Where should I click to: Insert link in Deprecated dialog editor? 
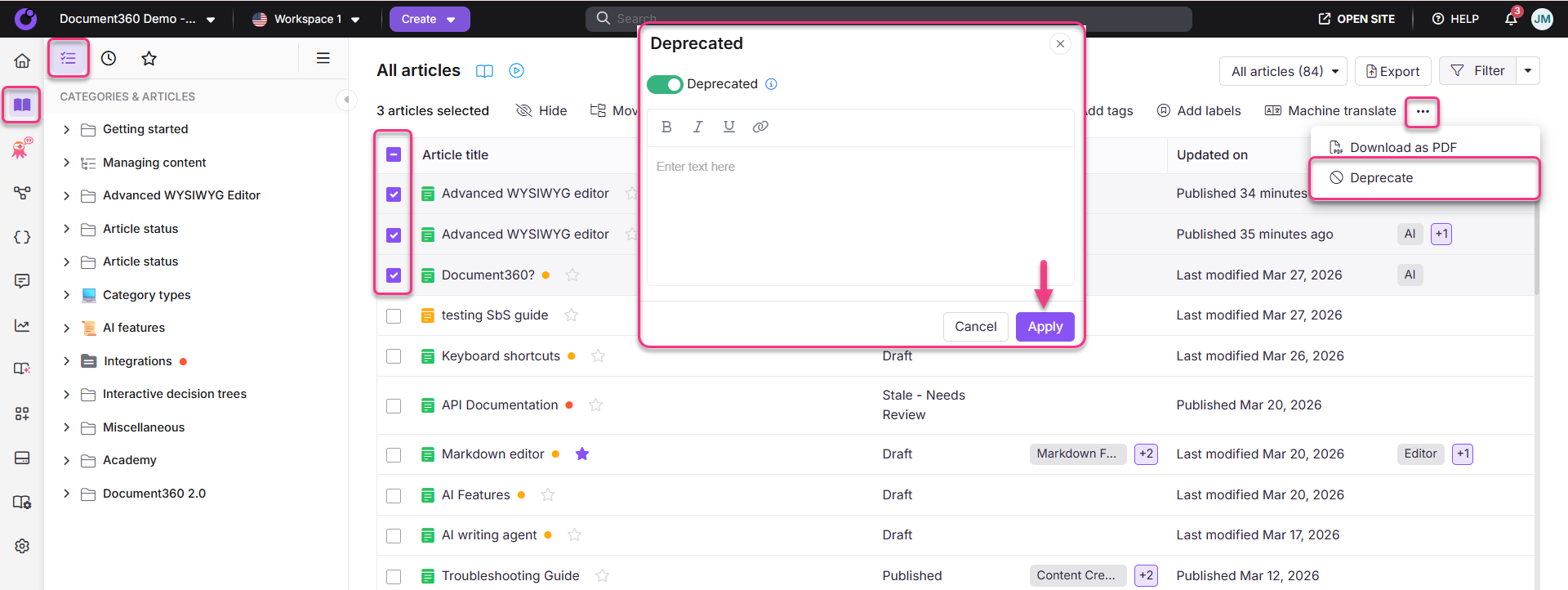pyautogui.click(x=760, y=127)
